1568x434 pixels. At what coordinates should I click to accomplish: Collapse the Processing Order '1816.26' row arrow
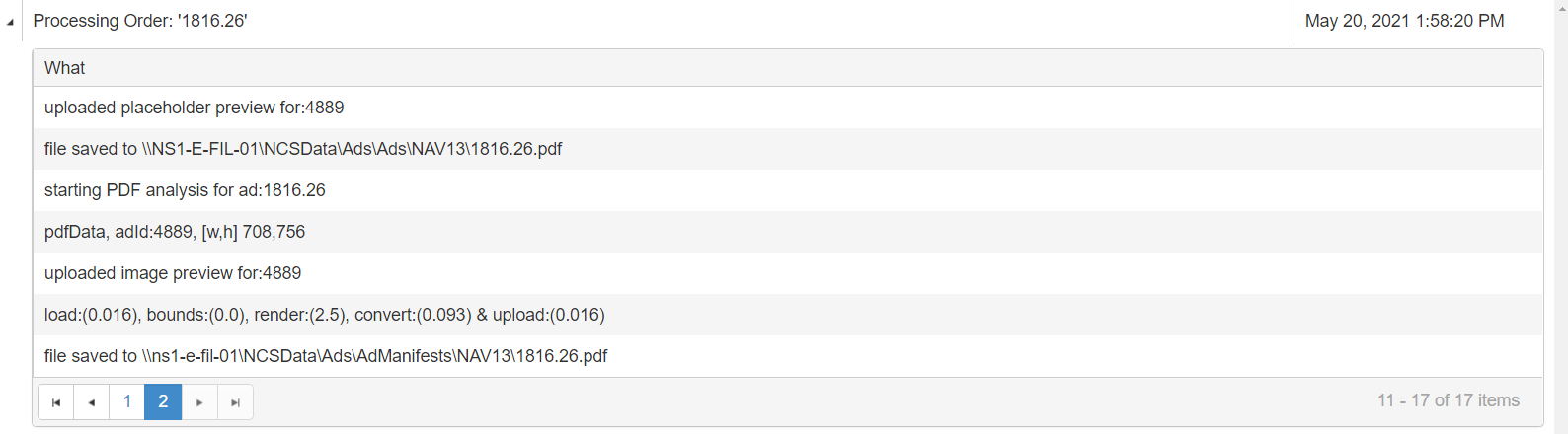pos(10,22)
